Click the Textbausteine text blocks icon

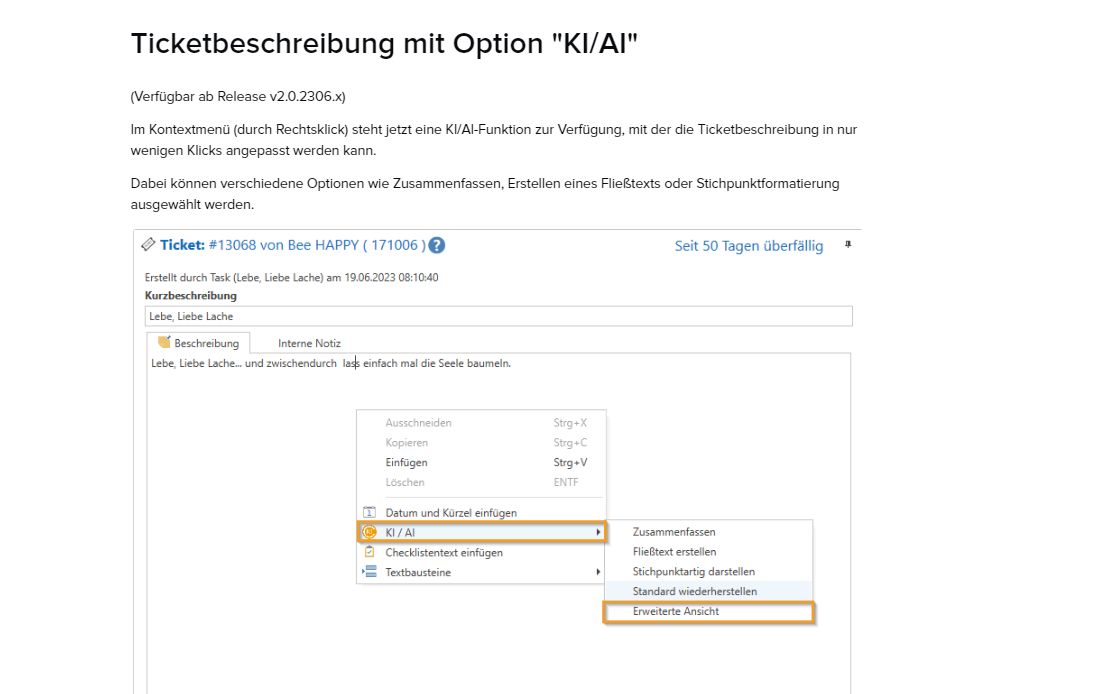(x=369, y=572)
